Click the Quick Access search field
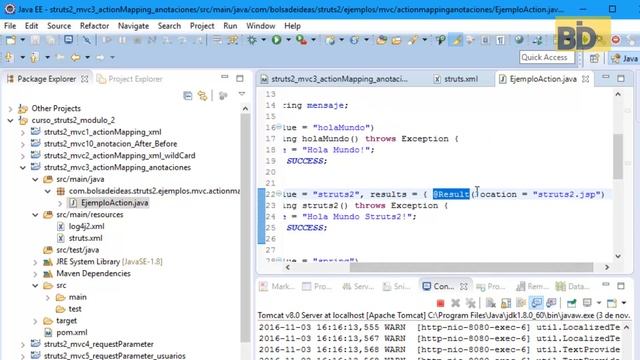The height and width of the screenshot is (360, 640). 547,58
